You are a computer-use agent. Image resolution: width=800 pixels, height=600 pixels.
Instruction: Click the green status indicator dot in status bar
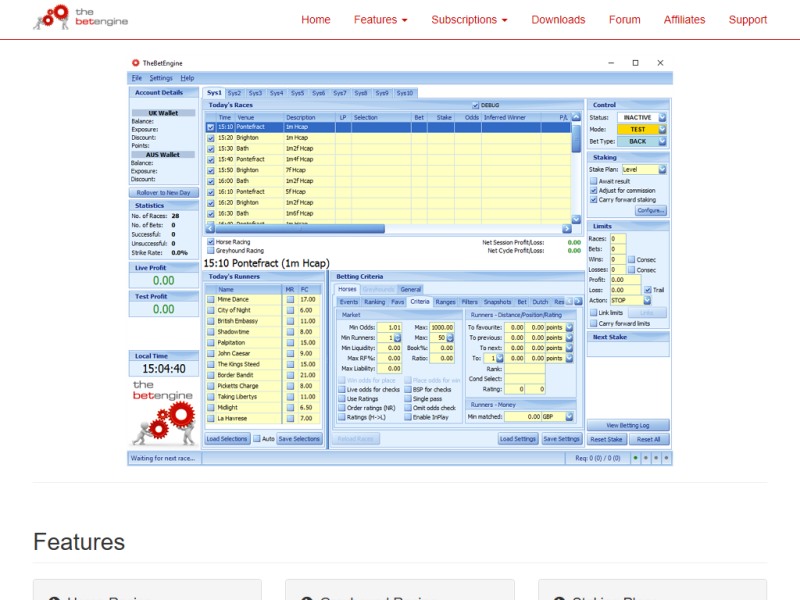[x=635, y=458]
